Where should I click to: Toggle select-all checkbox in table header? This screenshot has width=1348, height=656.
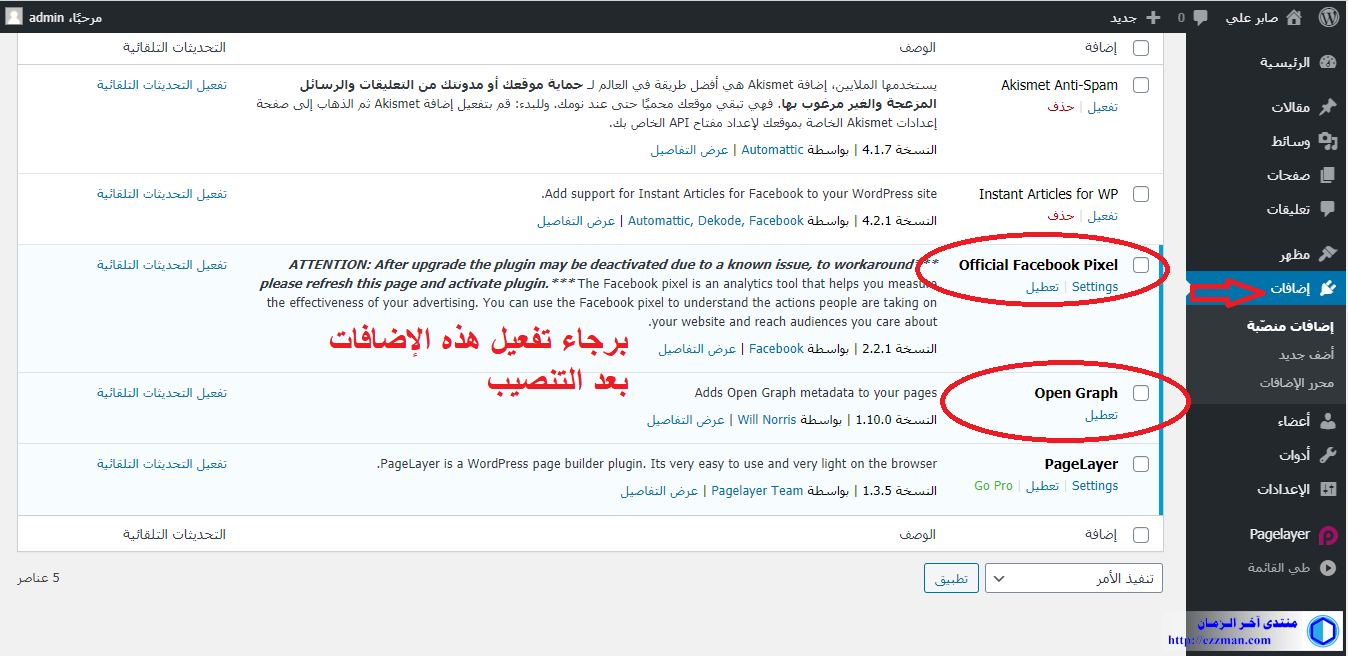tap(1141, 48)
